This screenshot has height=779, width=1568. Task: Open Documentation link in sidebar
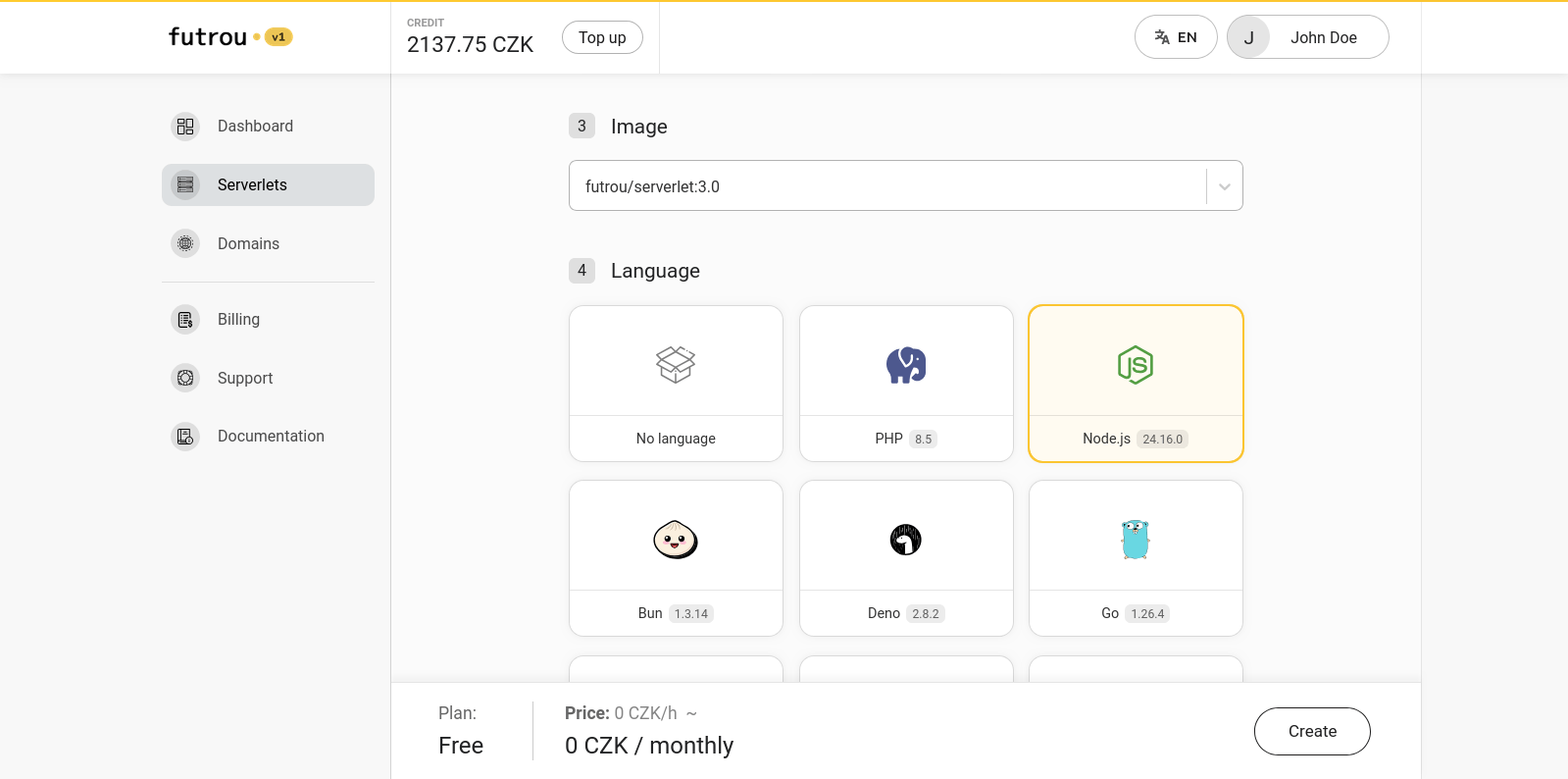pos(268,436)
